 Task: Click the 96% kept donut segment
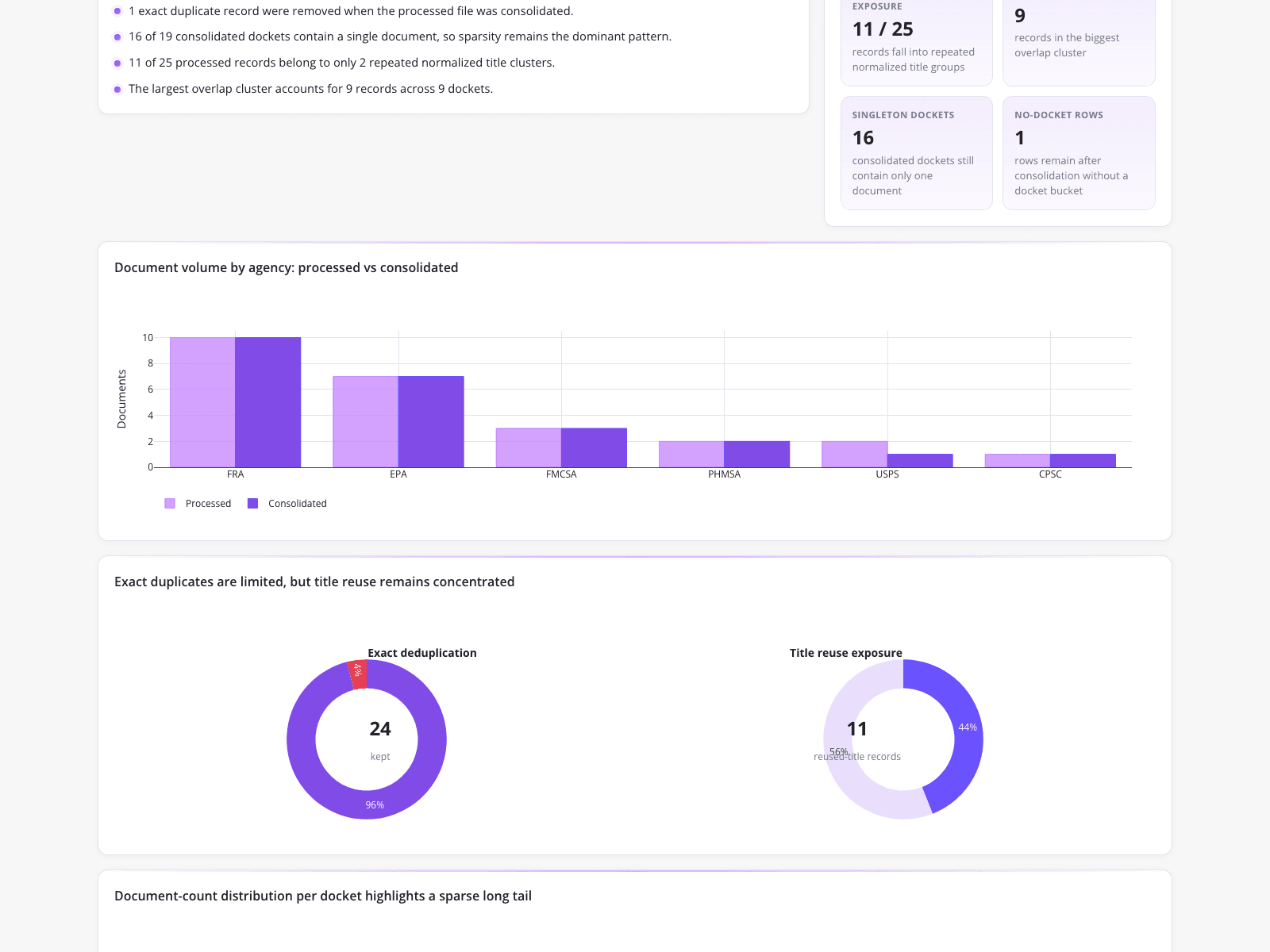375,804
